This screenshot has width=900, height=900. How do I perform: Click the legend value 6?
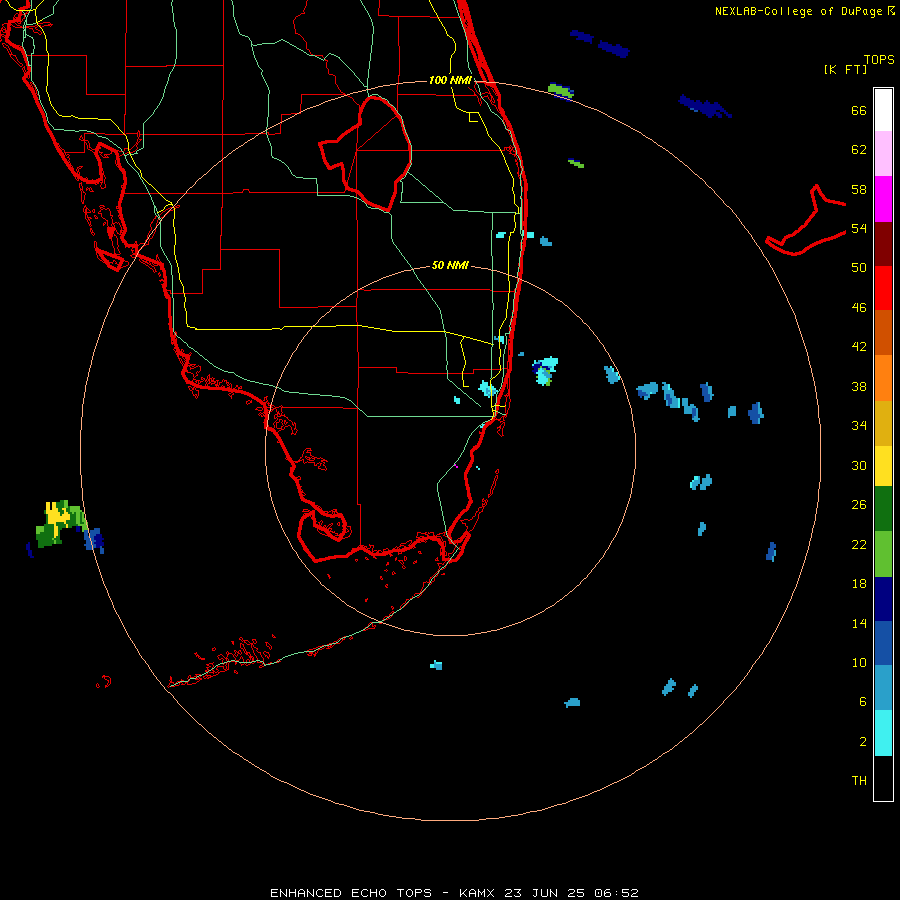pos(863,701)
